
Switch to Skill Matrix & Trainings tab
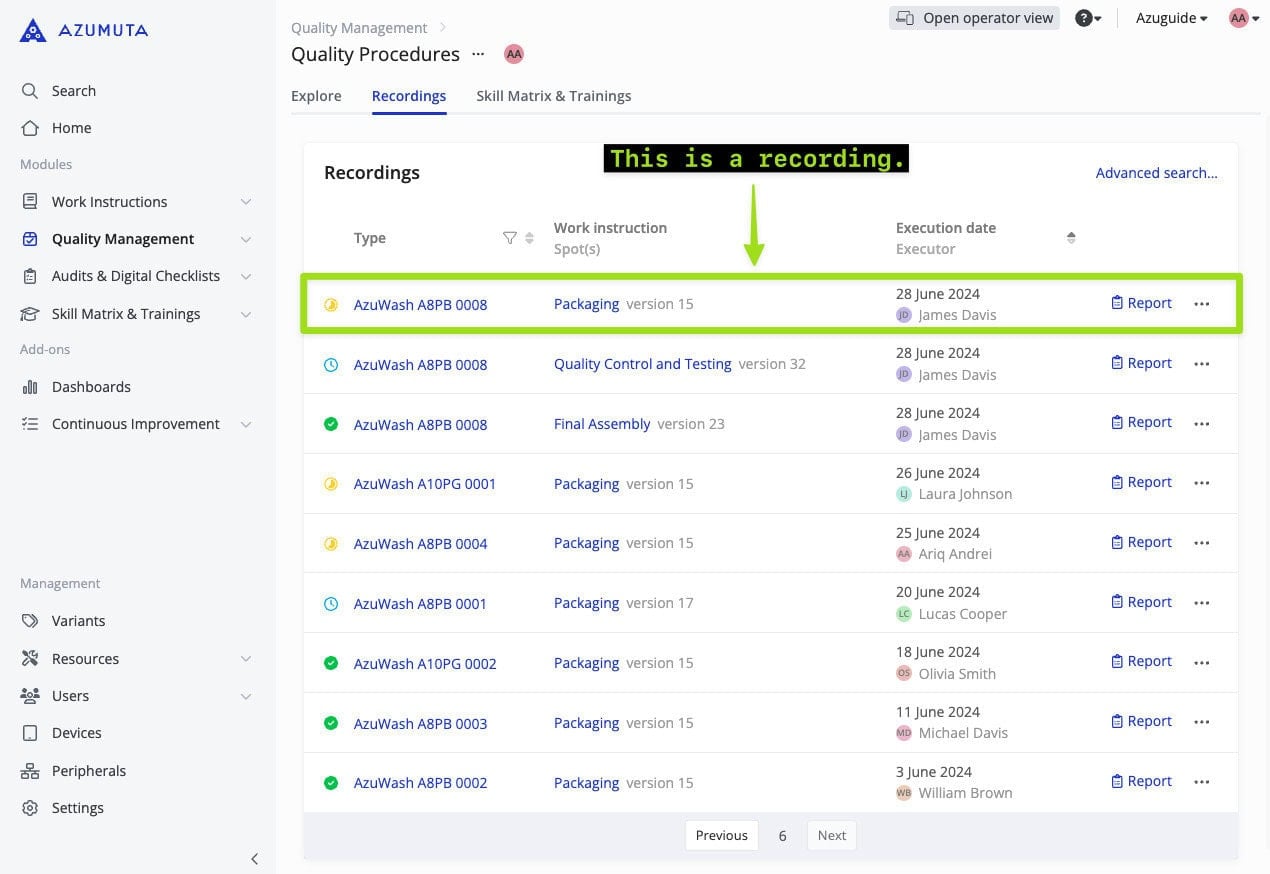tap(553, 96)
